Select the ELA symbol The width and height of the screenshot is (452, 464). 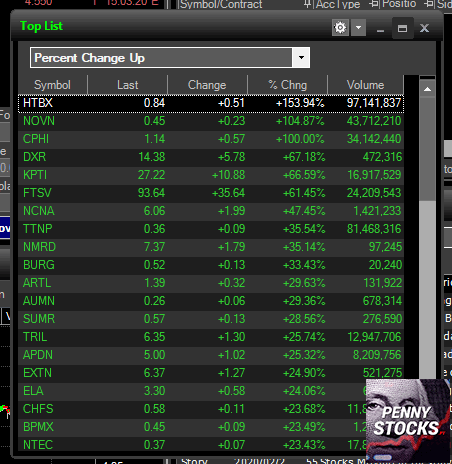pos(33,391)
